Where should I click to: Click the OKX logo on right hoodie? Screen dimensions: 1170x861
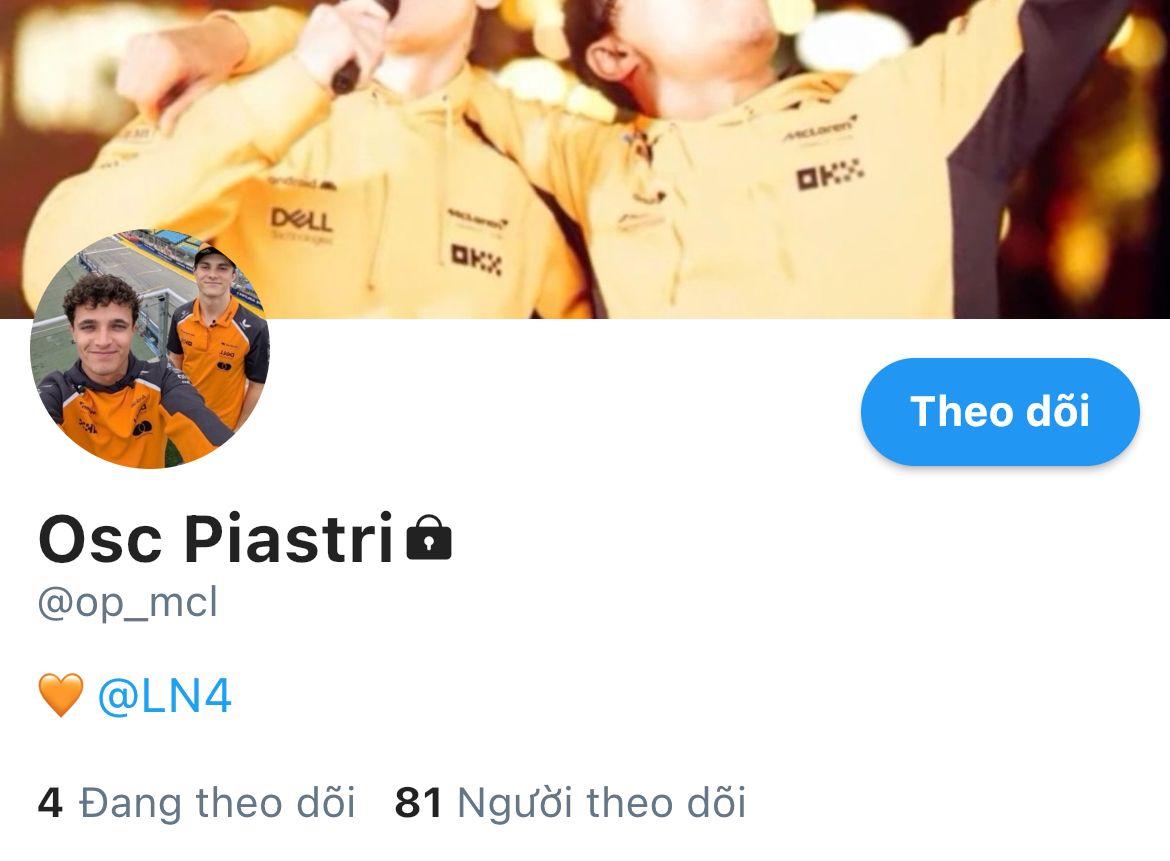pyautogui.click(x=830, y=174)
